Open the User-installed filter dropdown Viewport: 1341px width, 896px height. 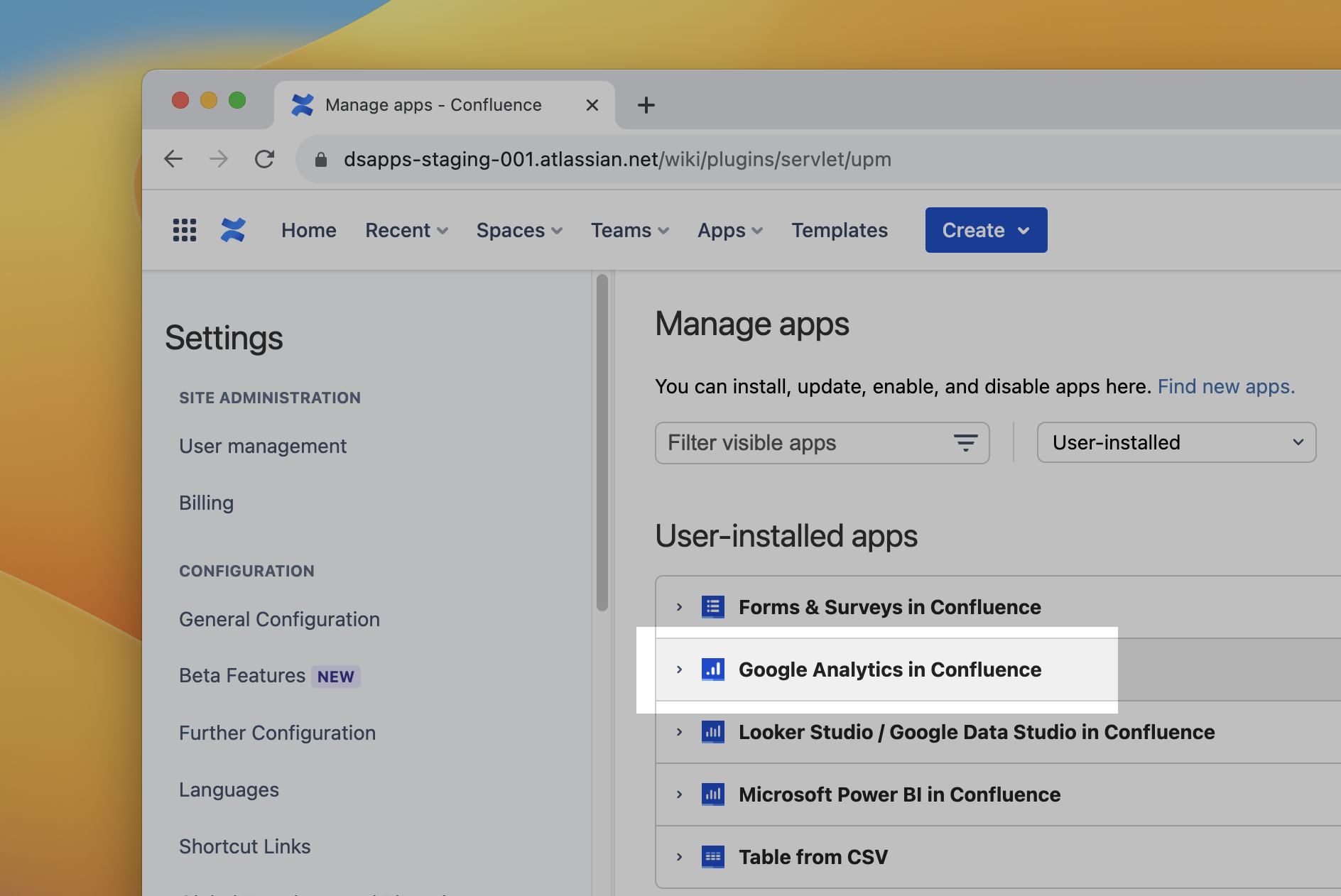coord(1176,443)
